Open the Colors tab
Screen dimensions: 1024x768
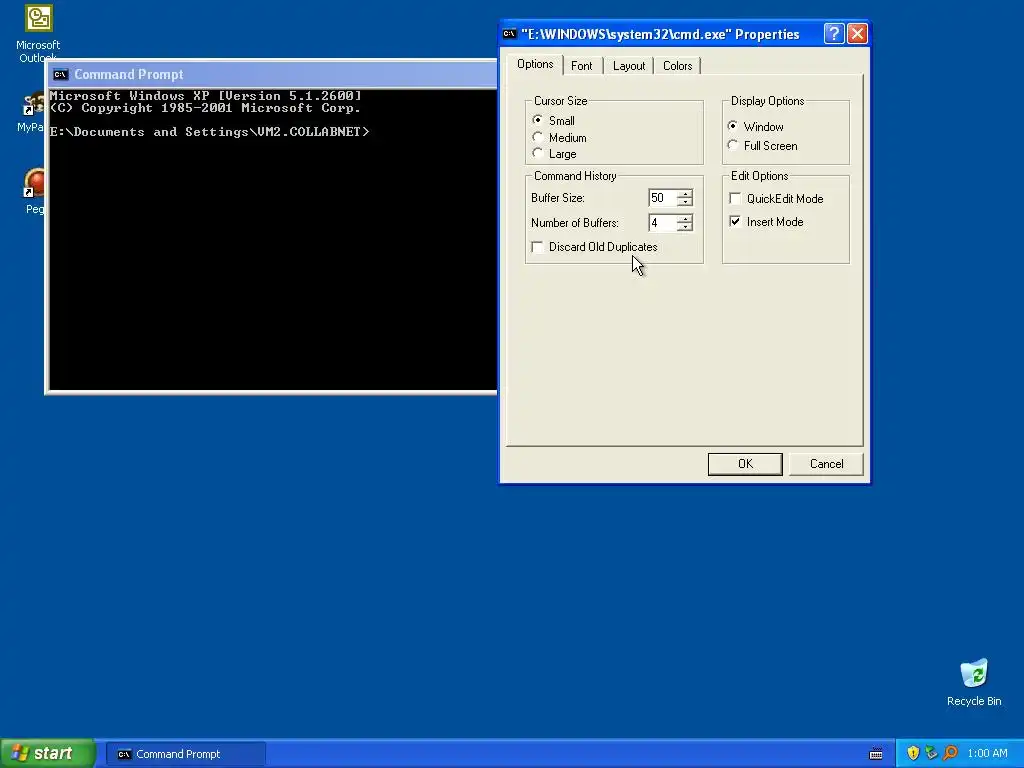click(677, 66)
